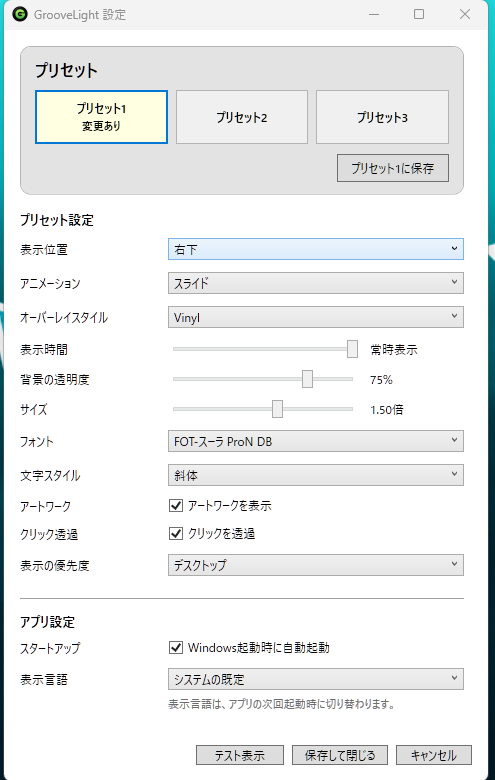Viewport: 495px width, 780px height.
Task: Click the 1.50倍 size value
Action: (x=387, y=410)
